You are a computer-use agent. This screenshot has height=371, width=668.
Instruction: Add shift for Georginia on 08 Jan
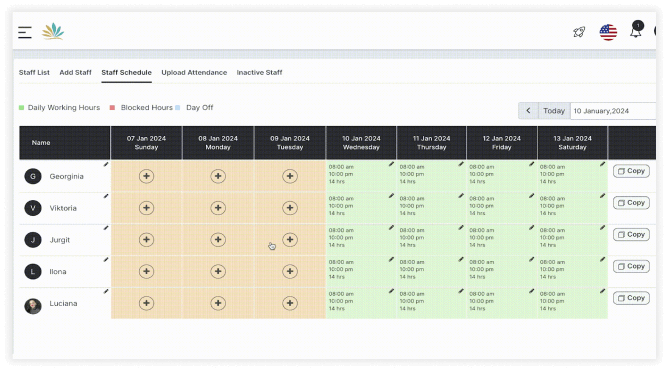218,176
